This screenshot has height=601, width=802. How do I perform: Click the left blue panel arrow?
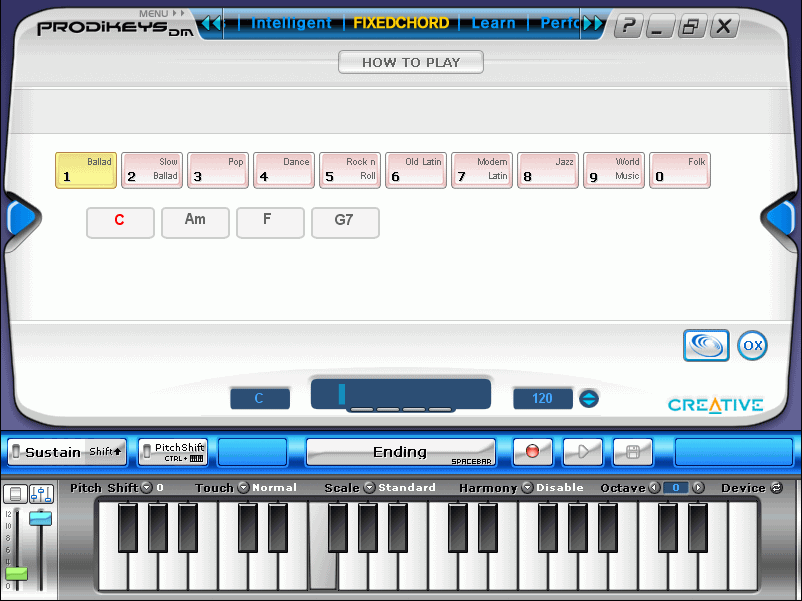click(21, 218)
